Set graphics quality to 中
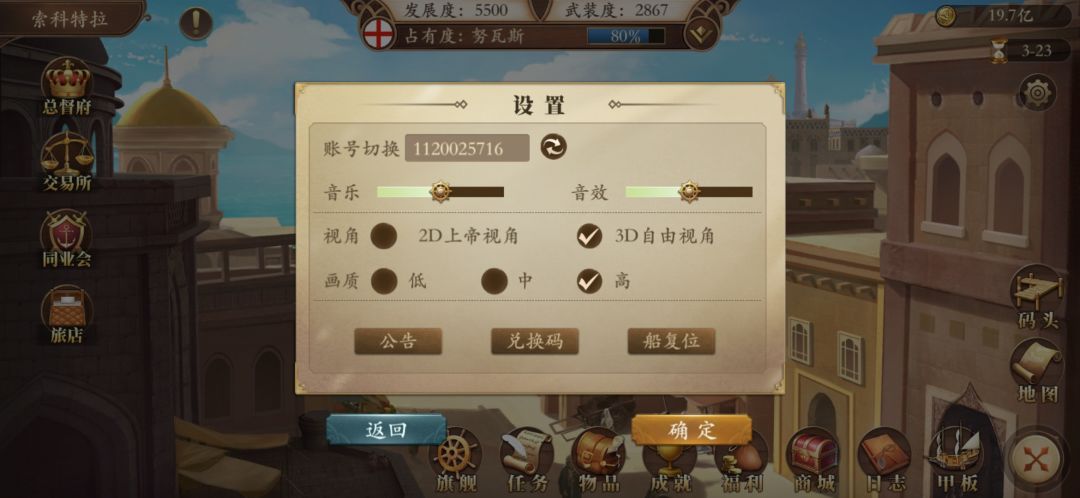This screenshot has height=498, width=1080. coord(494,280)
